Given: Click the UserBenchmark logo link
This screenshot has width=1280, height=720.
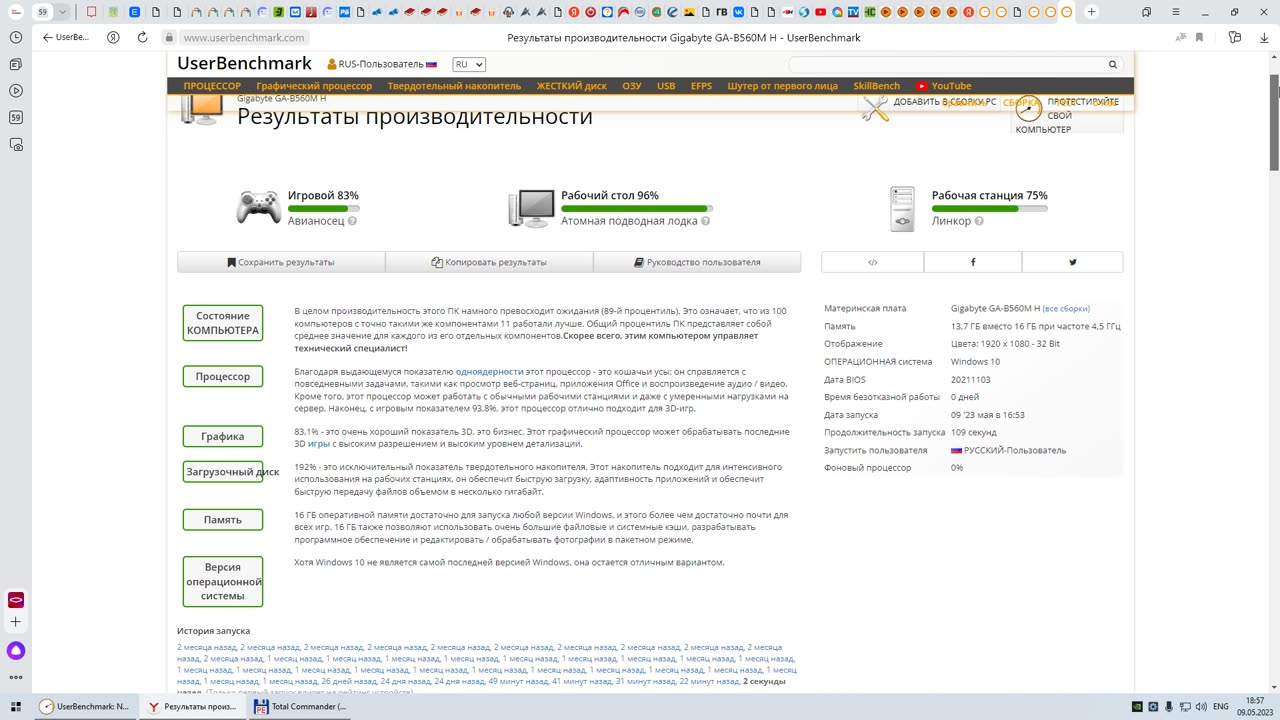Looking at the screenshot, I should [244, 63].
